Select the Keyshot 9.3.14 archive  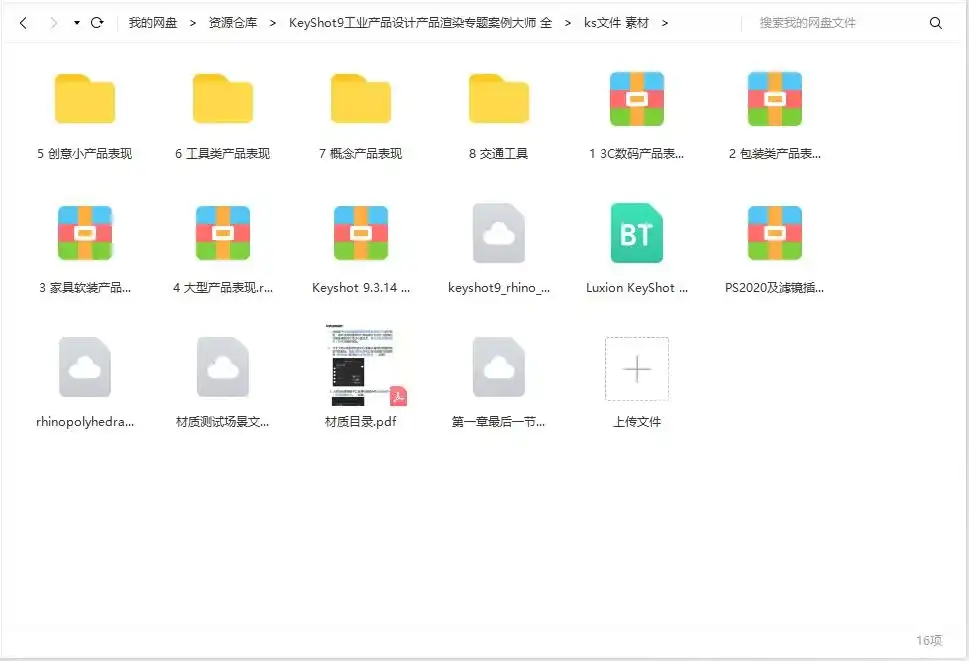[360, 232]
